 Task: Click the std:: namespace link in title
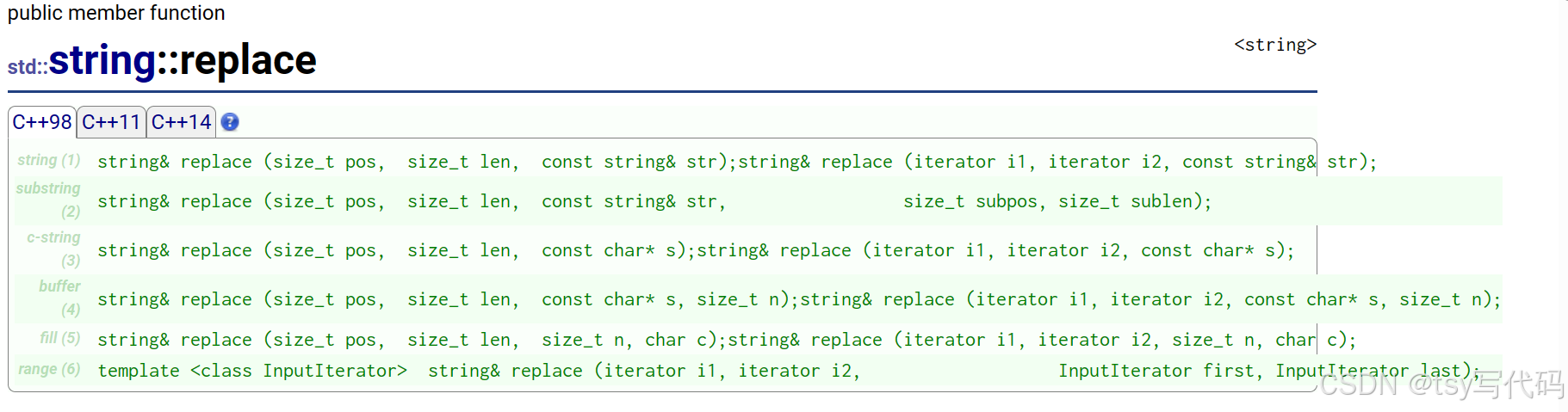(28, 67)
